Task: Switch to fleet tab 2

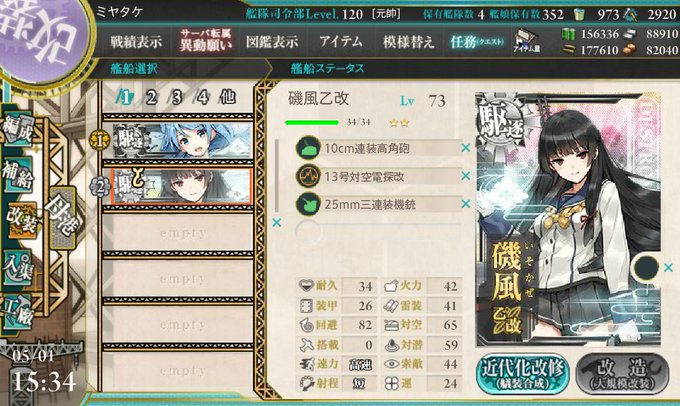Action: tap(150, 98)
